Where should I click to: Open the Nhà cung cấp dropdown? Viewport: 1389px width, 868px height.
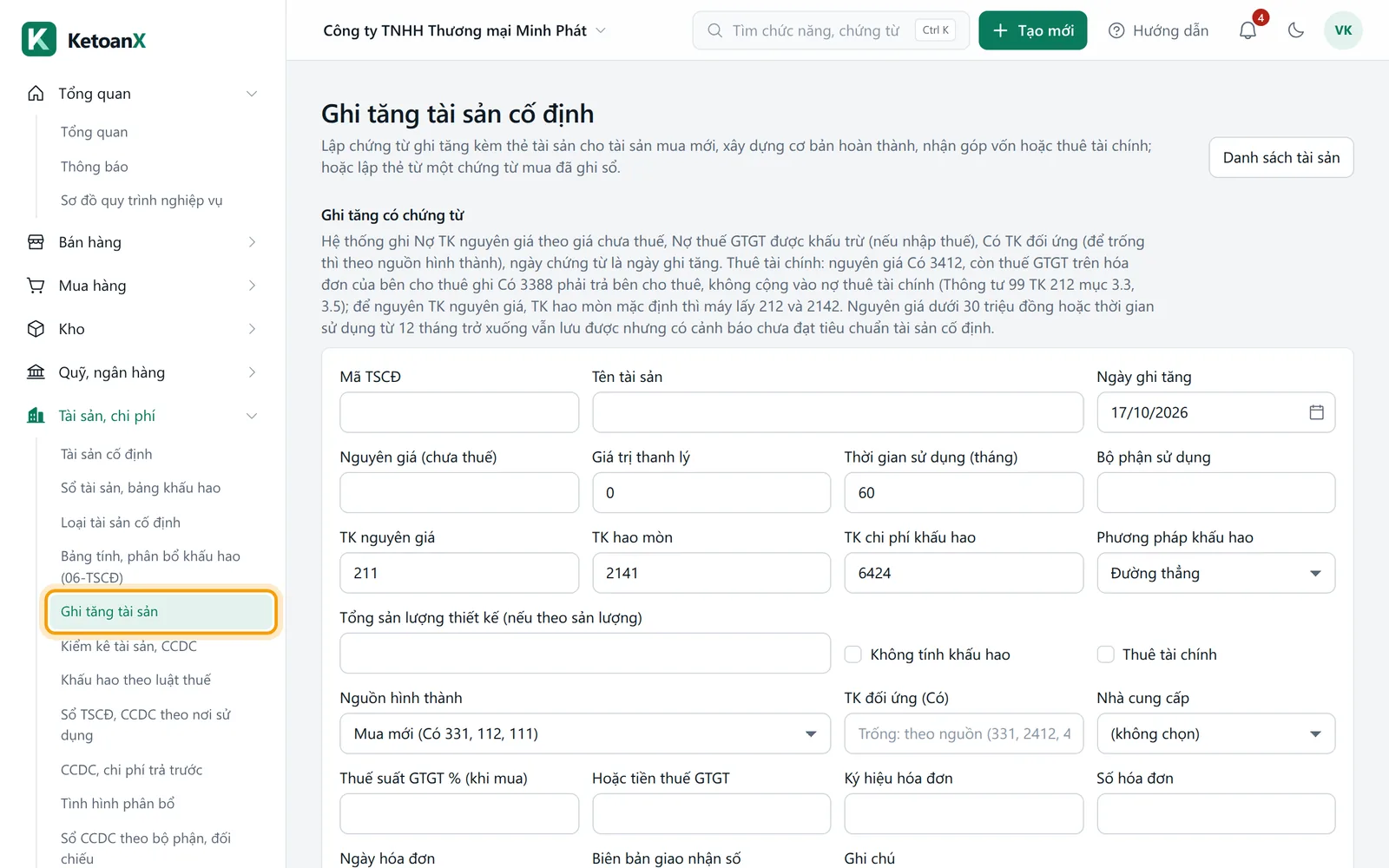click(1215, 734)
